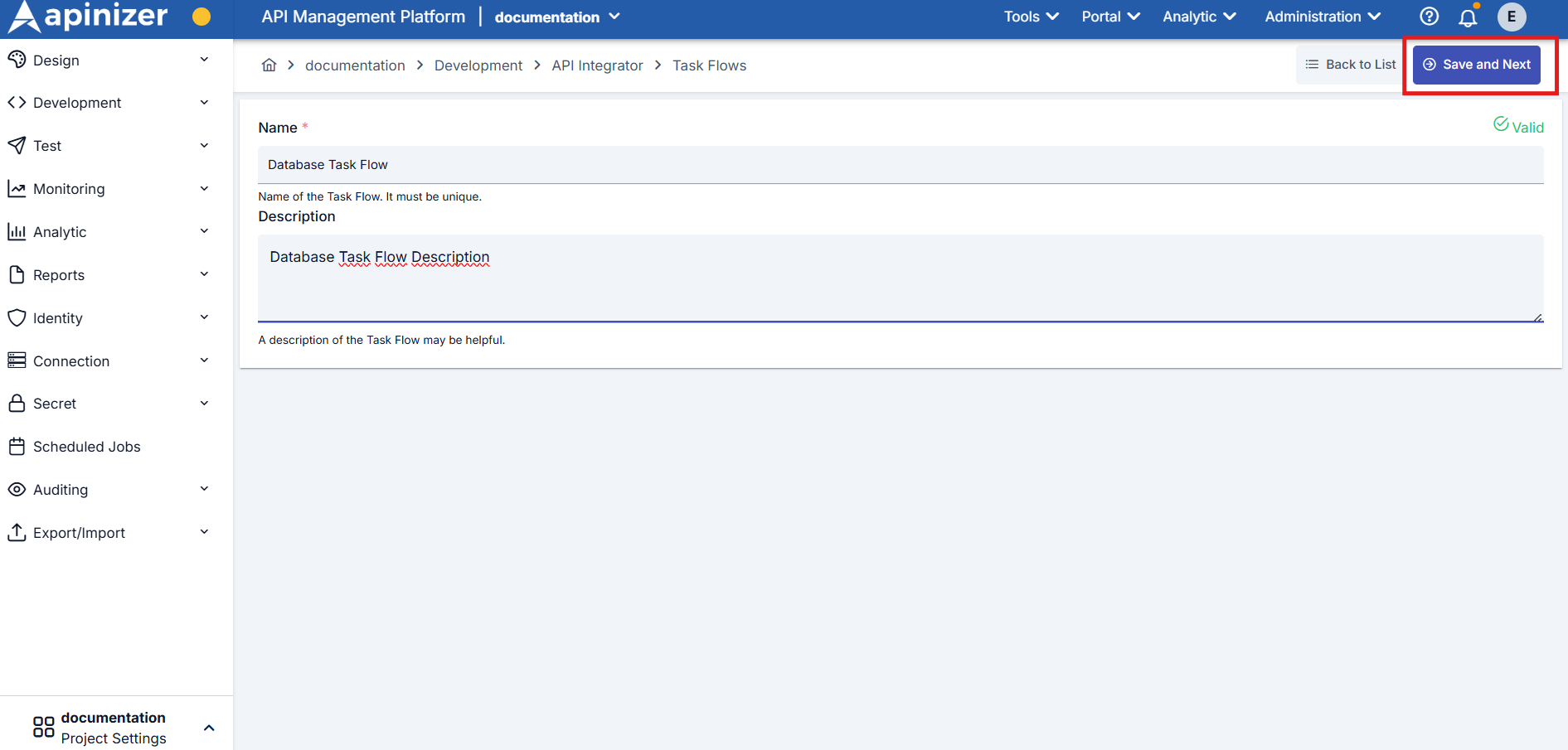Click the notifications bell icon
Image resolution: width=1568 pixels, height=750 pixels.
coord(1468,17)
